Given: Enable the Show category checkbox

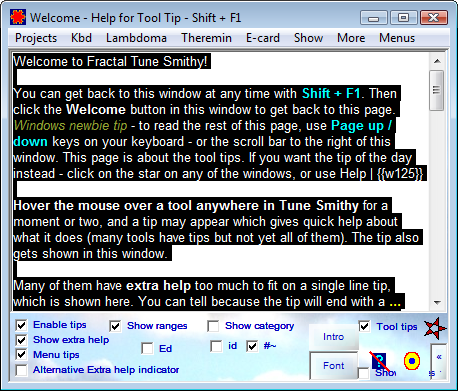Looking at the screenshot, I should [x=213, y=326].
